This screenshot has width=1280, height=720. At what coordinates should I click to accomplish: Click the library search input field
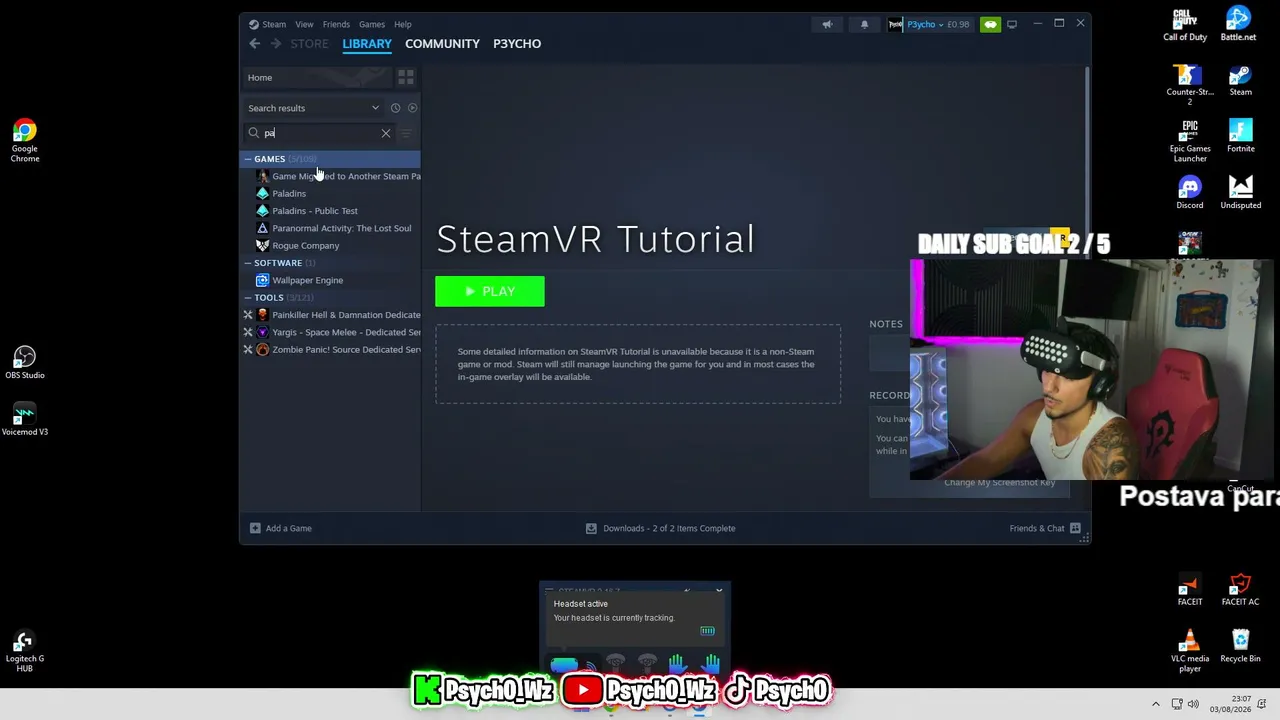tap(320, 133)
